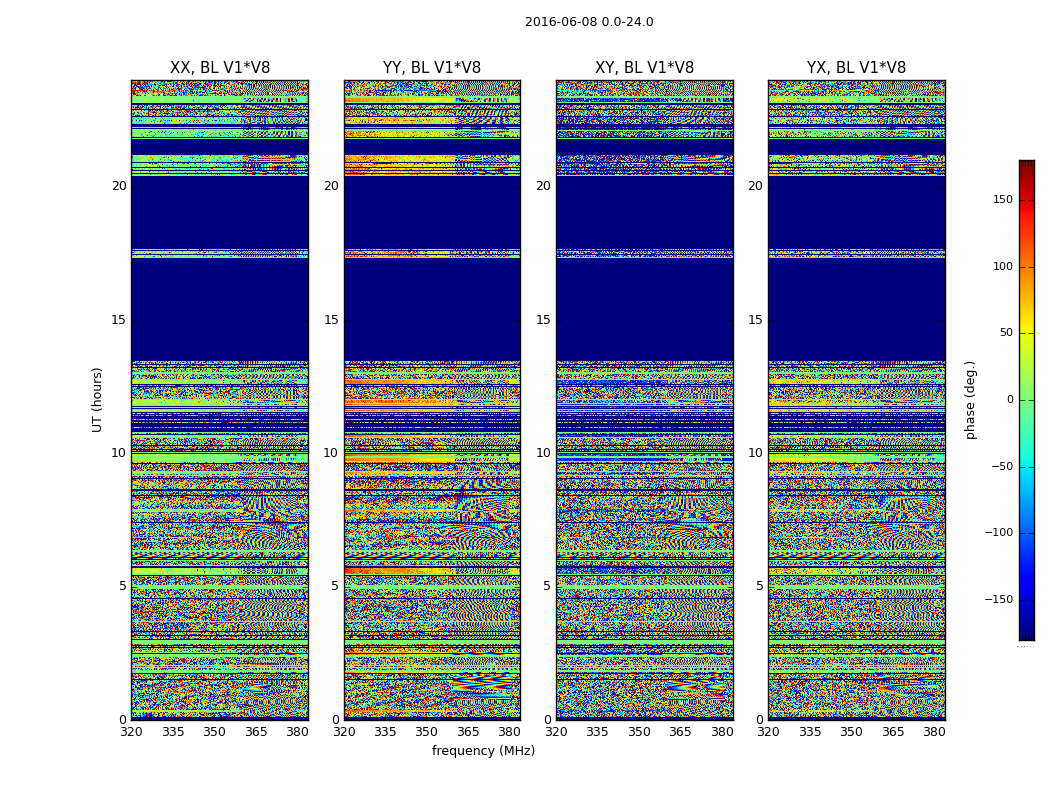Click the 'frequency (MHz)' axis label
The image size is (1050, 800).
coord(483,750)
